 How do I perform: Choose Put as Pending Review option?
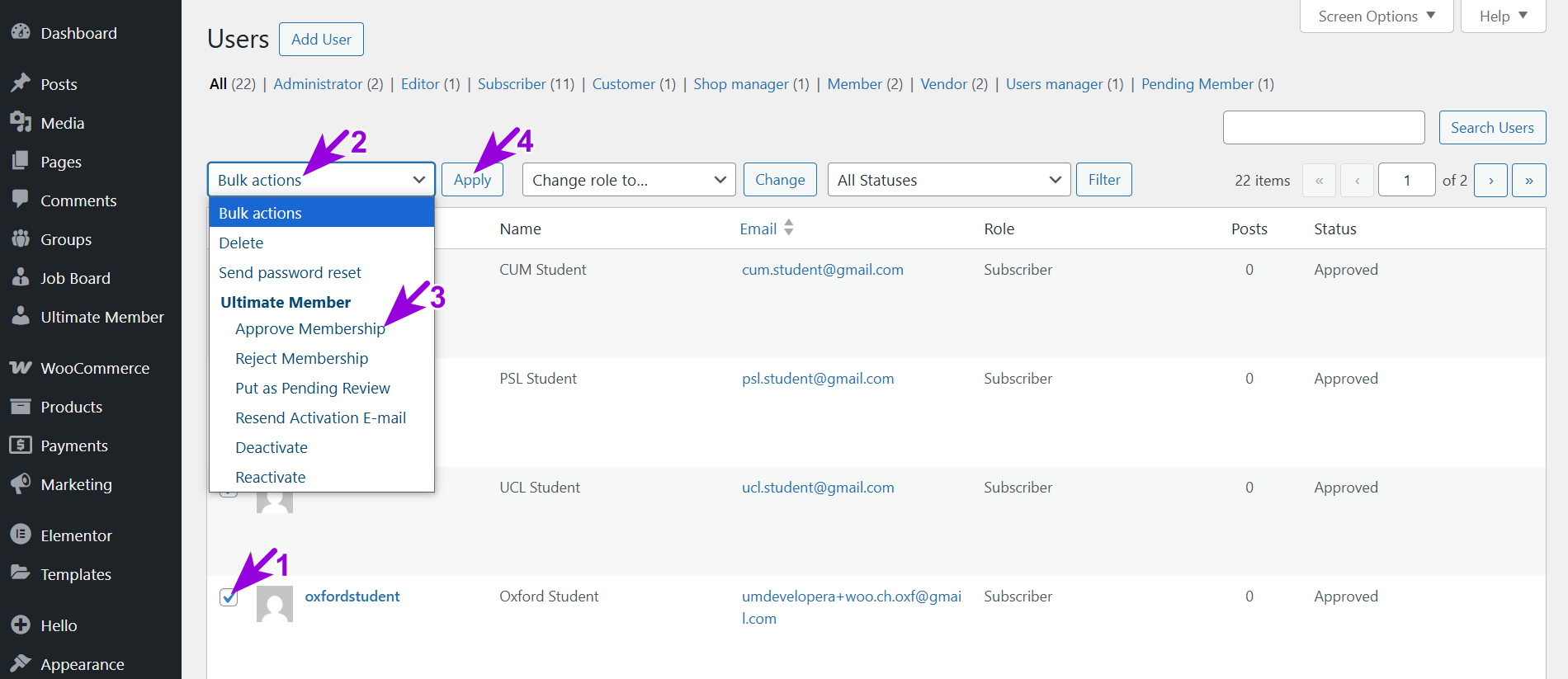pyautogui.click(x=322, y=388)
